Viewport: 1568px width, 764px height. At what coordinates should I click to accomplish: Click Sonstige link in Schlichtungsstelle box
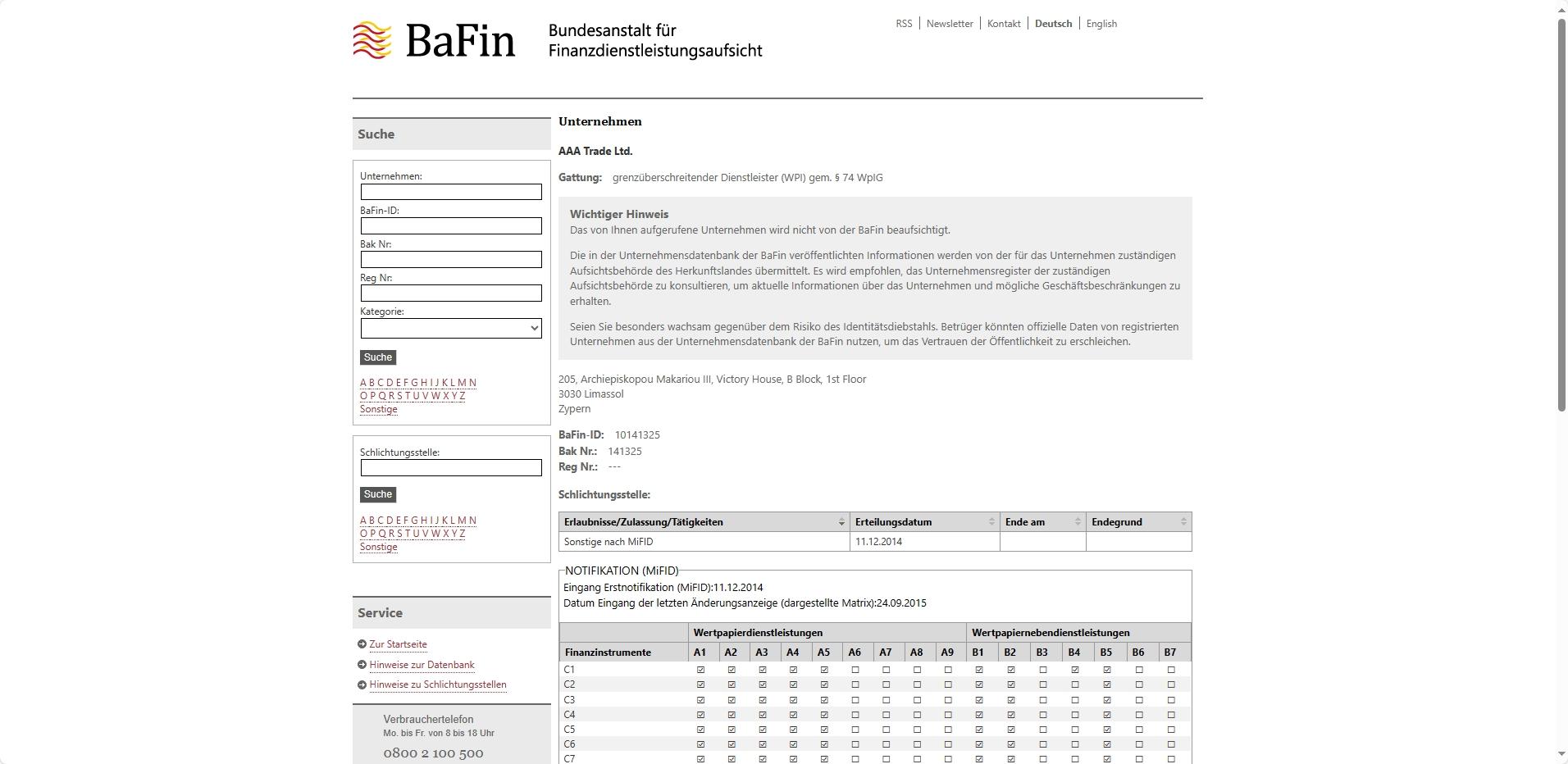(378, 547)
